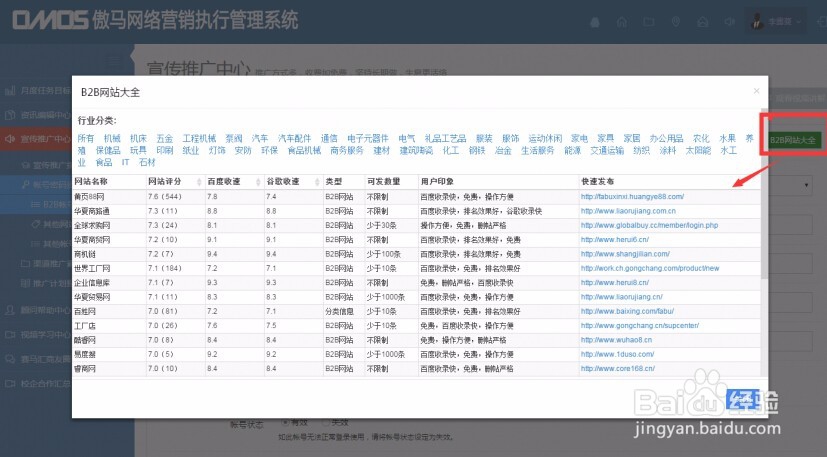Image resolution: width=827 pixels, height=457 pixels.
Task: Click the green B2B网站大全 button
Action: (793, 140)
